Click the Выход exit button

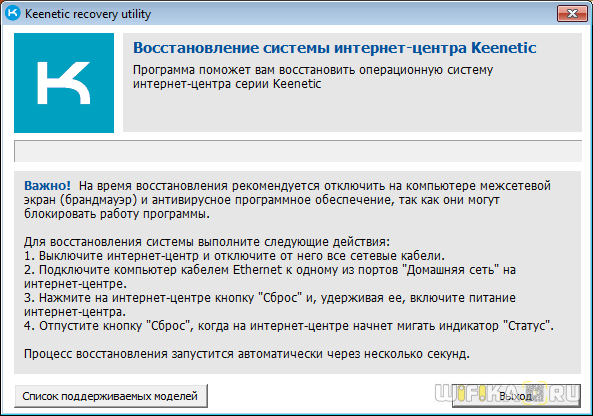[516, 396]
